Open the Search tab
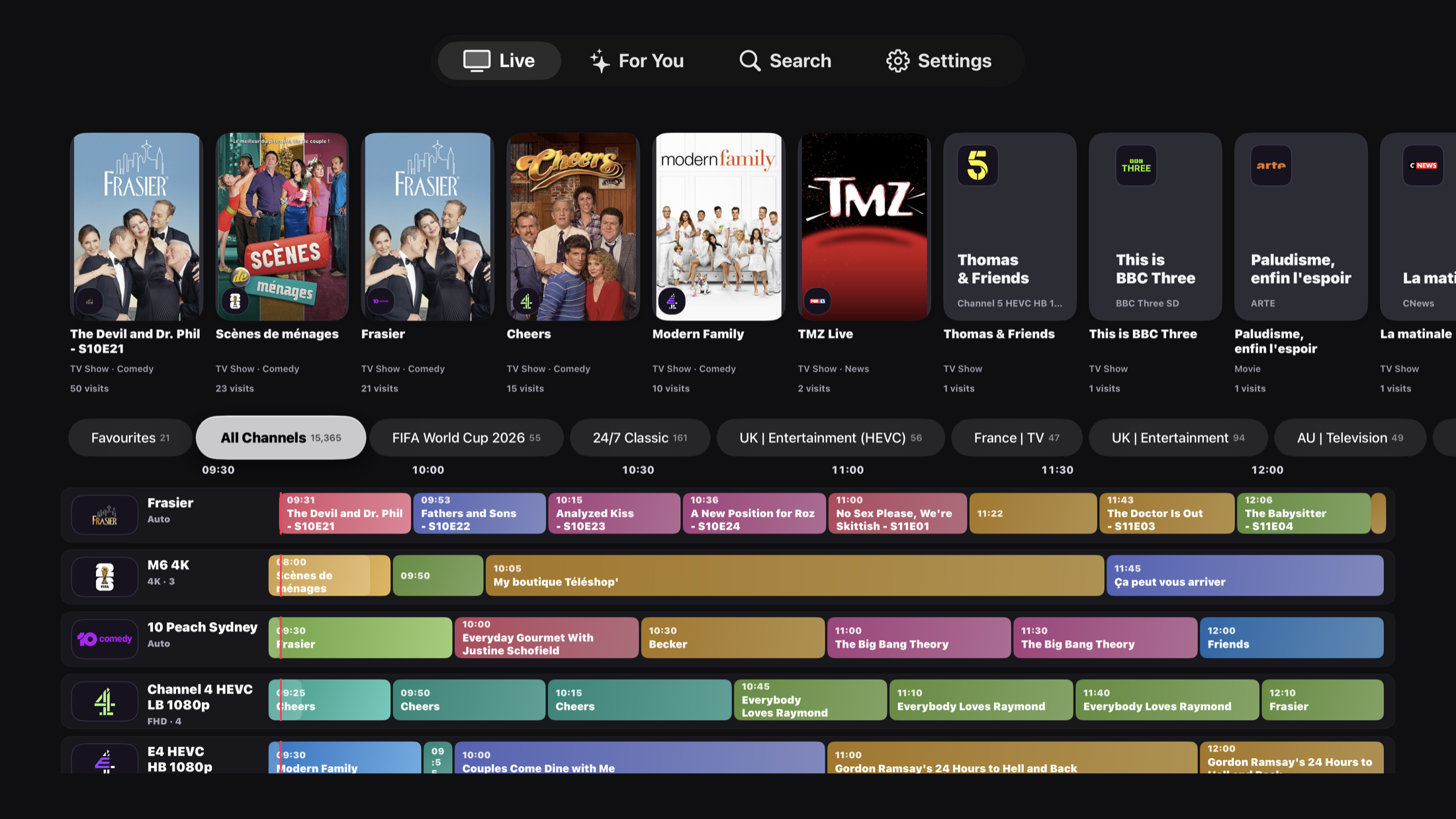This screenshot has width=1456, height=819. tap(785, 61)
